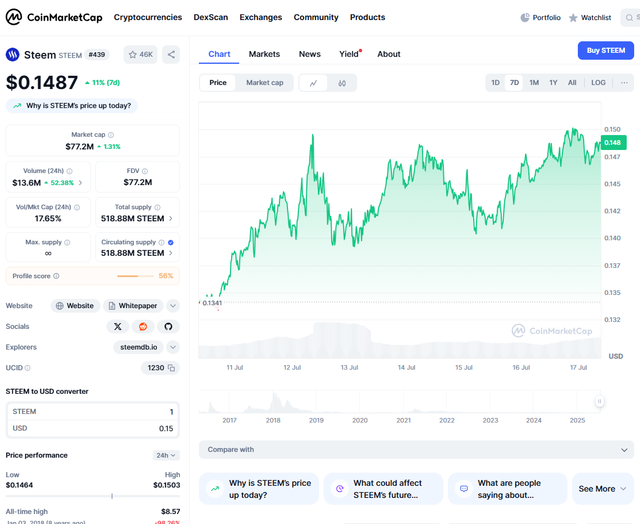This screenshot has height=524, width=640.
Task: Click the Buy STEEM button
Action: point(606,51)
